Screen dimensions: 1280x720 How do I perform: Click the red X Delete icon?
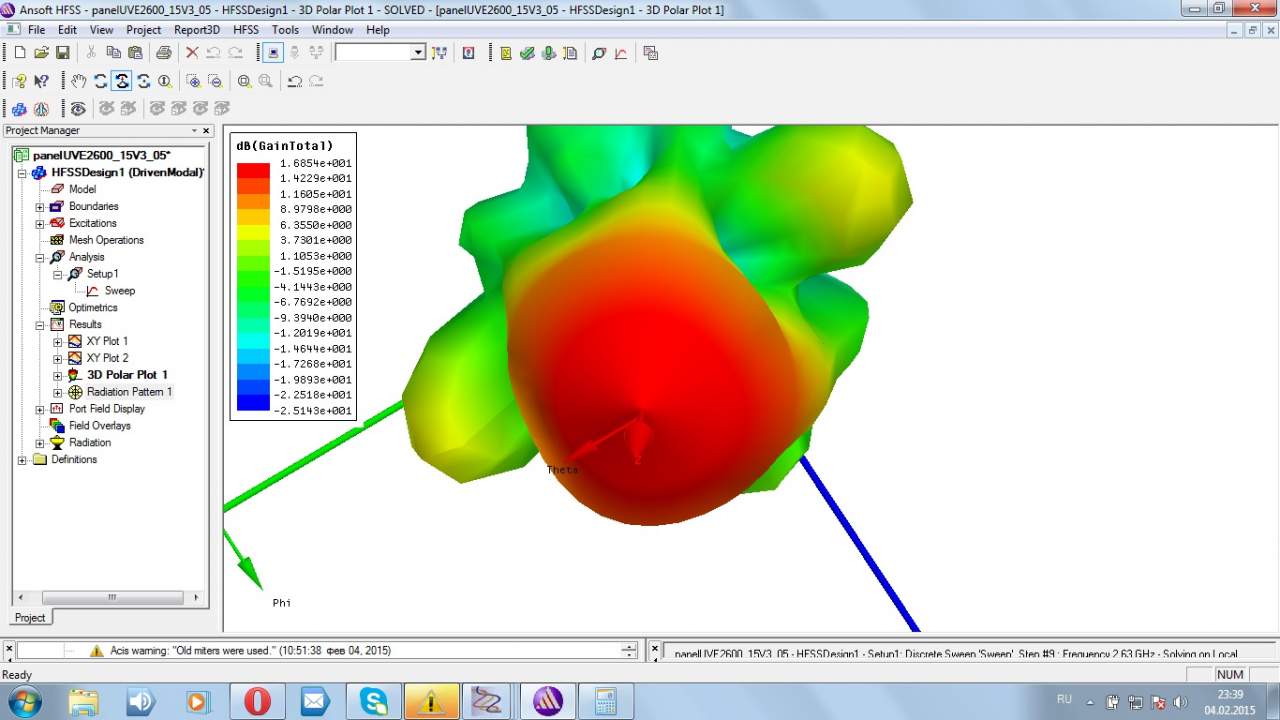192,53
